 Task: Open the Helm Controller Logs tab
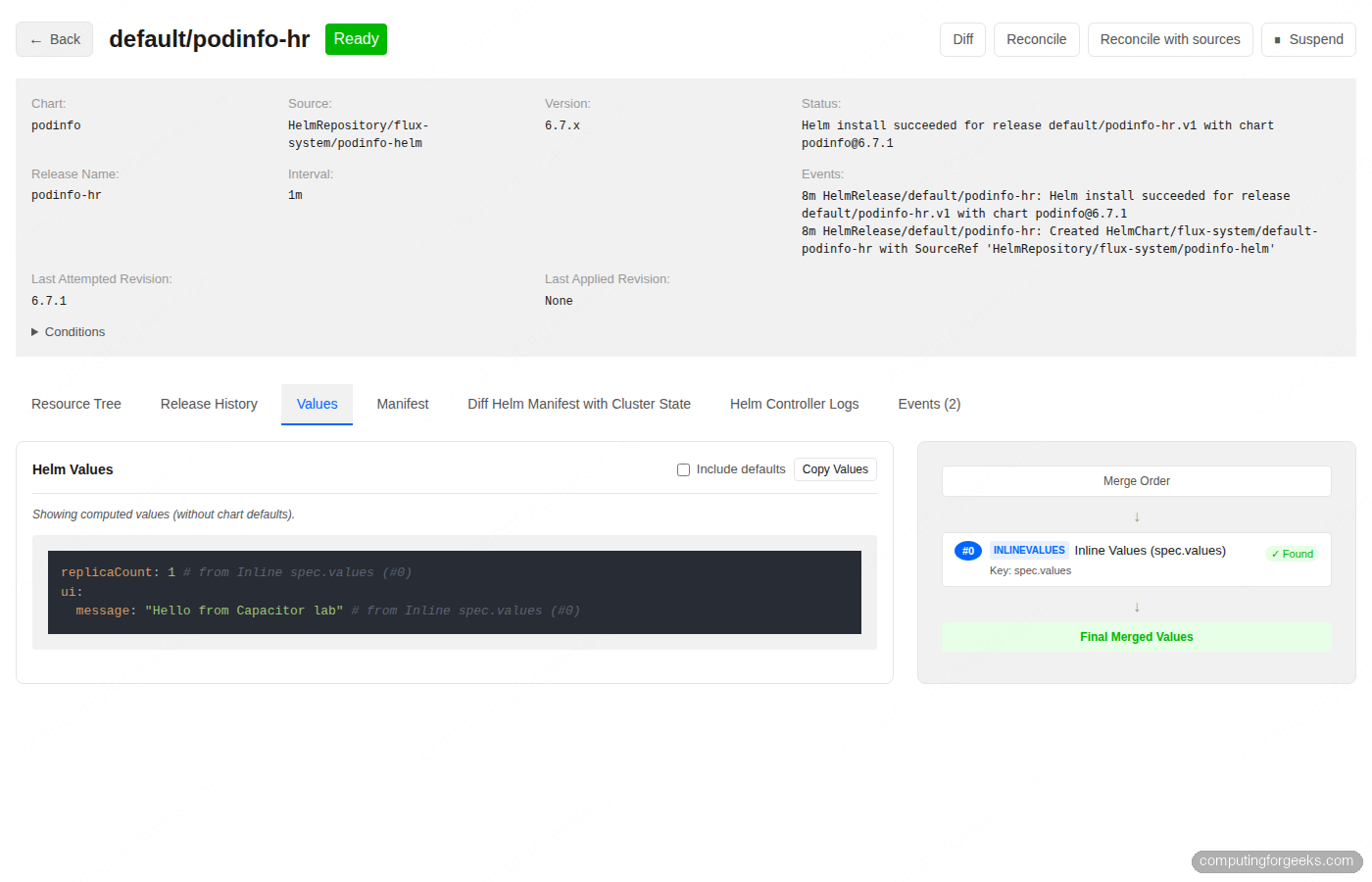pos(794,404)
